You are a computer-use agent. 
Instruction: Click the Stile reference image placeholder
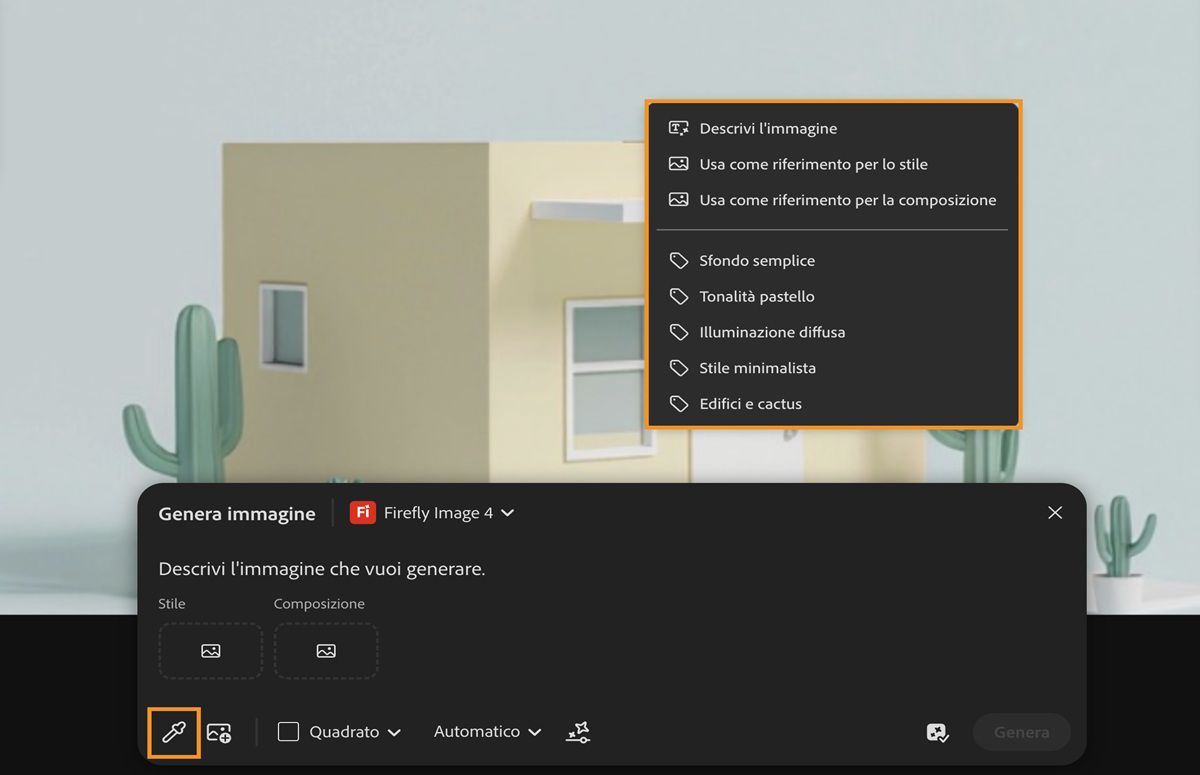point(210,650)
